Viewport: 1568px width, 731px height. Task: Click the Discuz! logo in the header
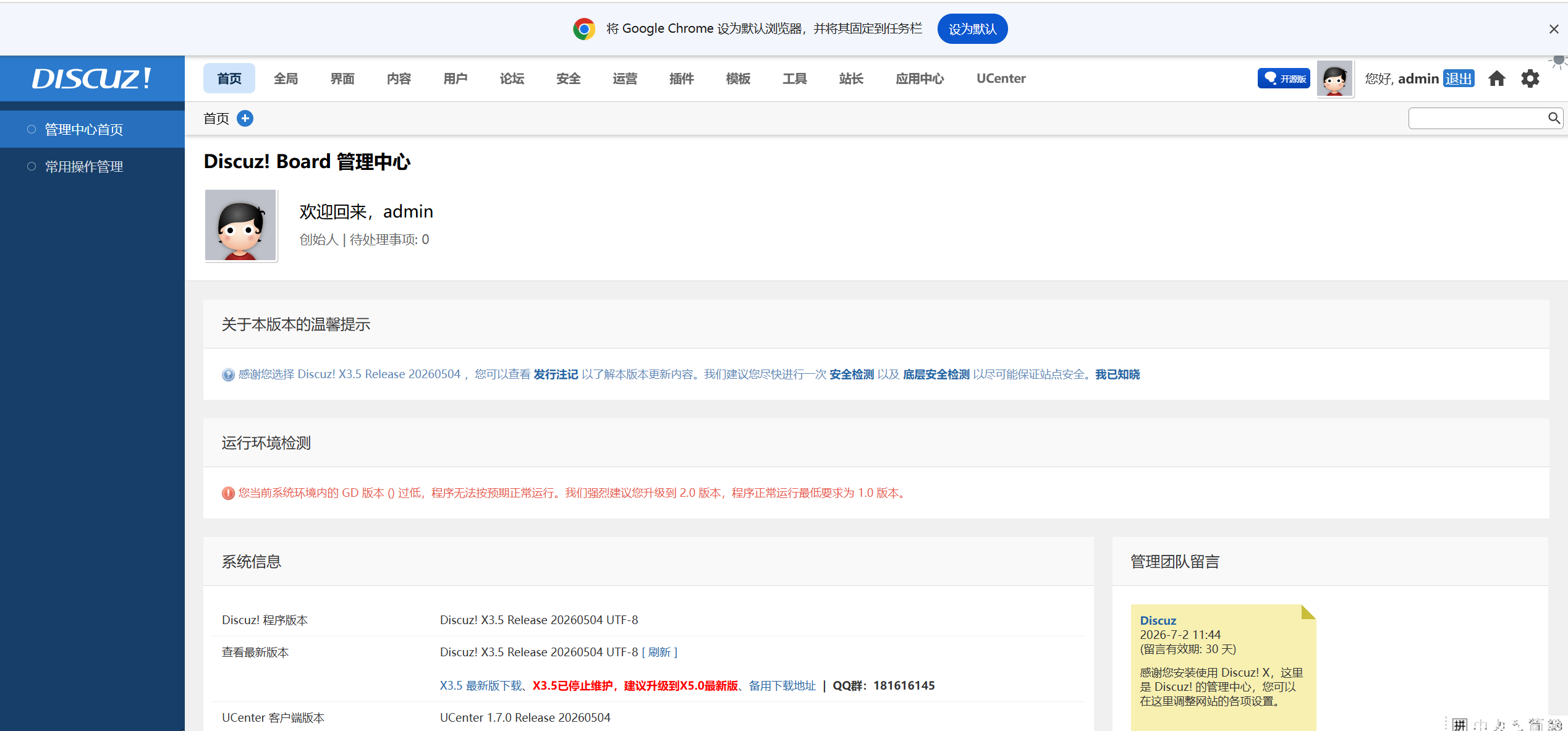tap(91, 78)
